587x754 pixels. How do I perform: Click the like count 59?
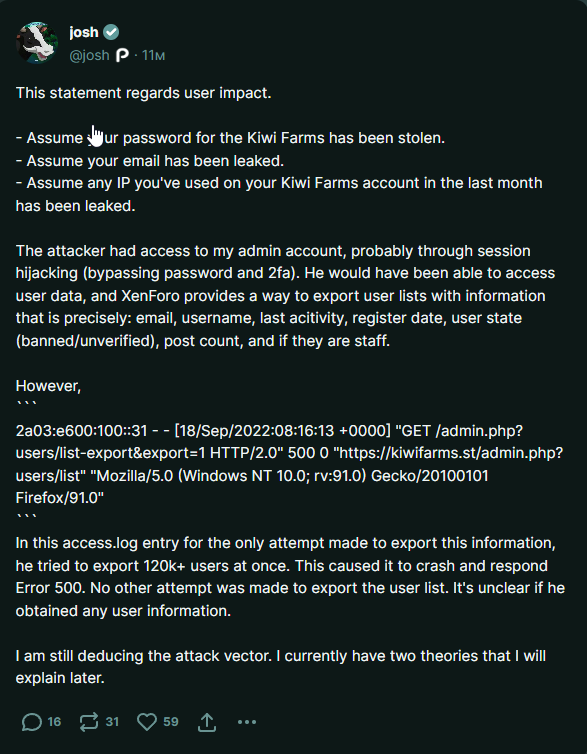(x=171, y=722)
